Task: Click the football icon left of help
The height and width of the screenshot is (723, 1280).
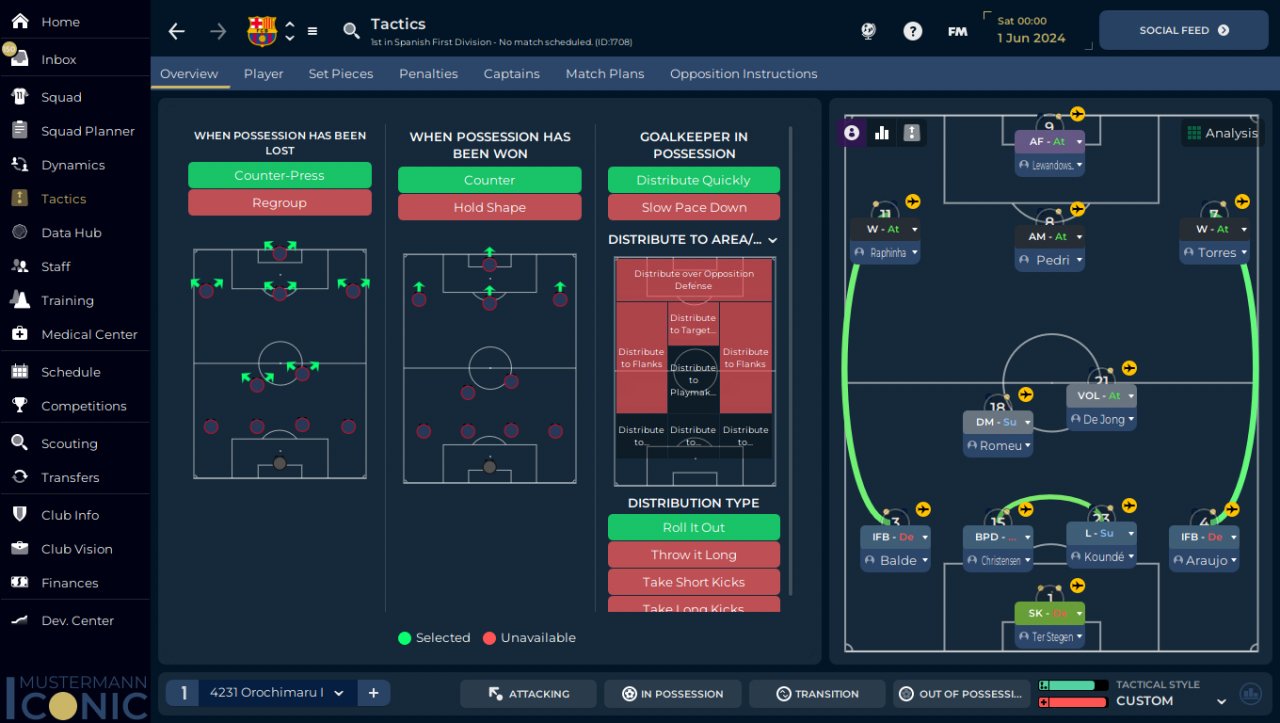Action: tap(868, 31)
